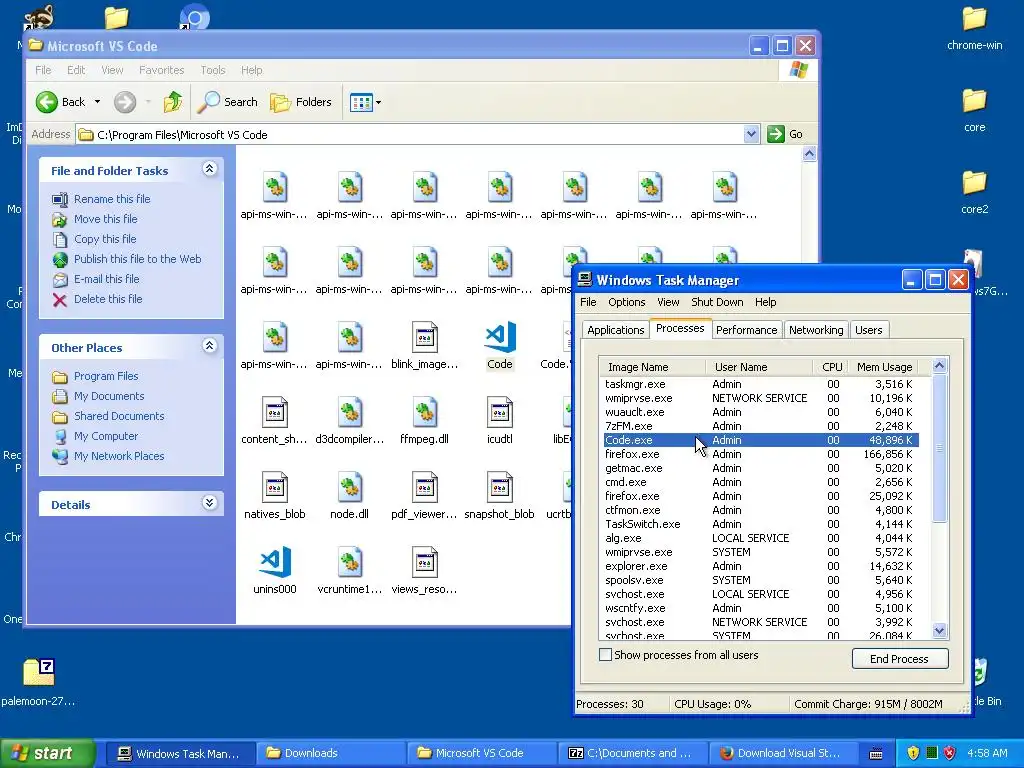Collapse the File and Folder Tasks panel
Image resolution: width=1024 pixels, height=768 pixels.
[x=210, y=169]
